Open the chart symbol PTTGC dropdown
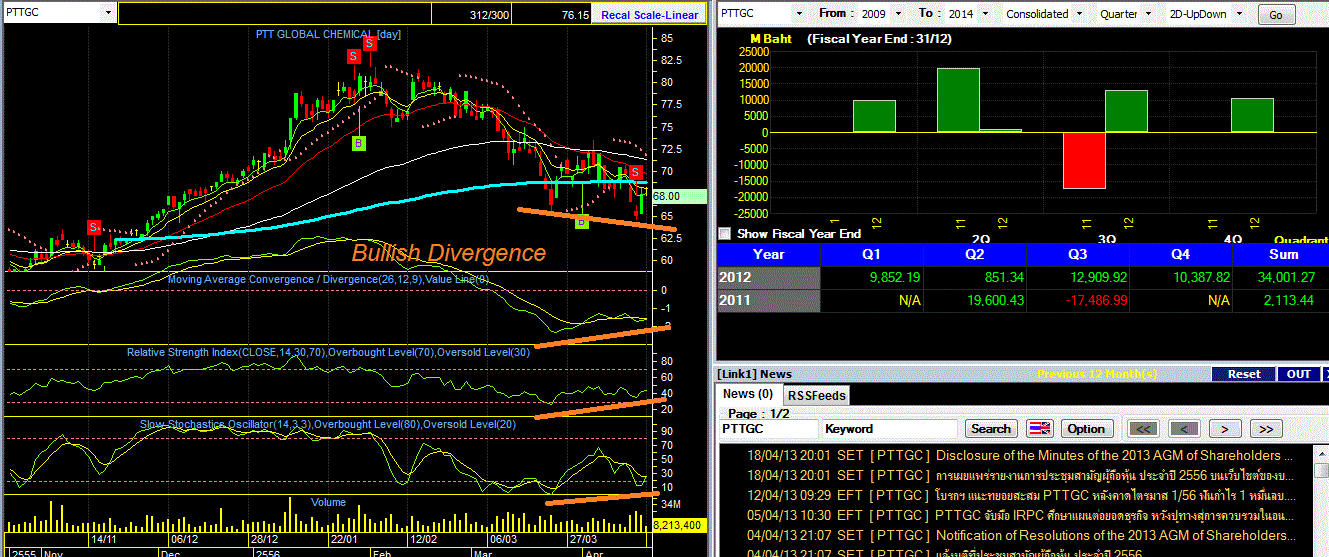The width and height of the screenshot is (1329, 557). pyautogui.click(x=108, y=14)
